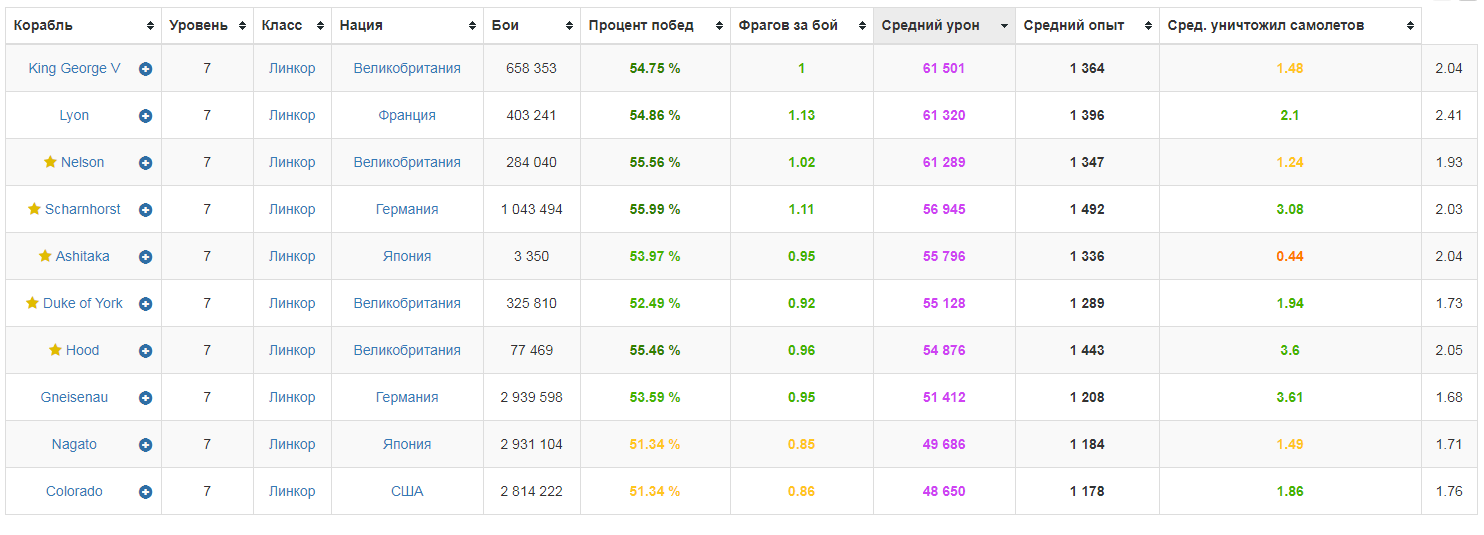Click Германия link in Scharnhorst row
Image resolution: width=1484 pixels, height=535 pixels.
[407, 210]
